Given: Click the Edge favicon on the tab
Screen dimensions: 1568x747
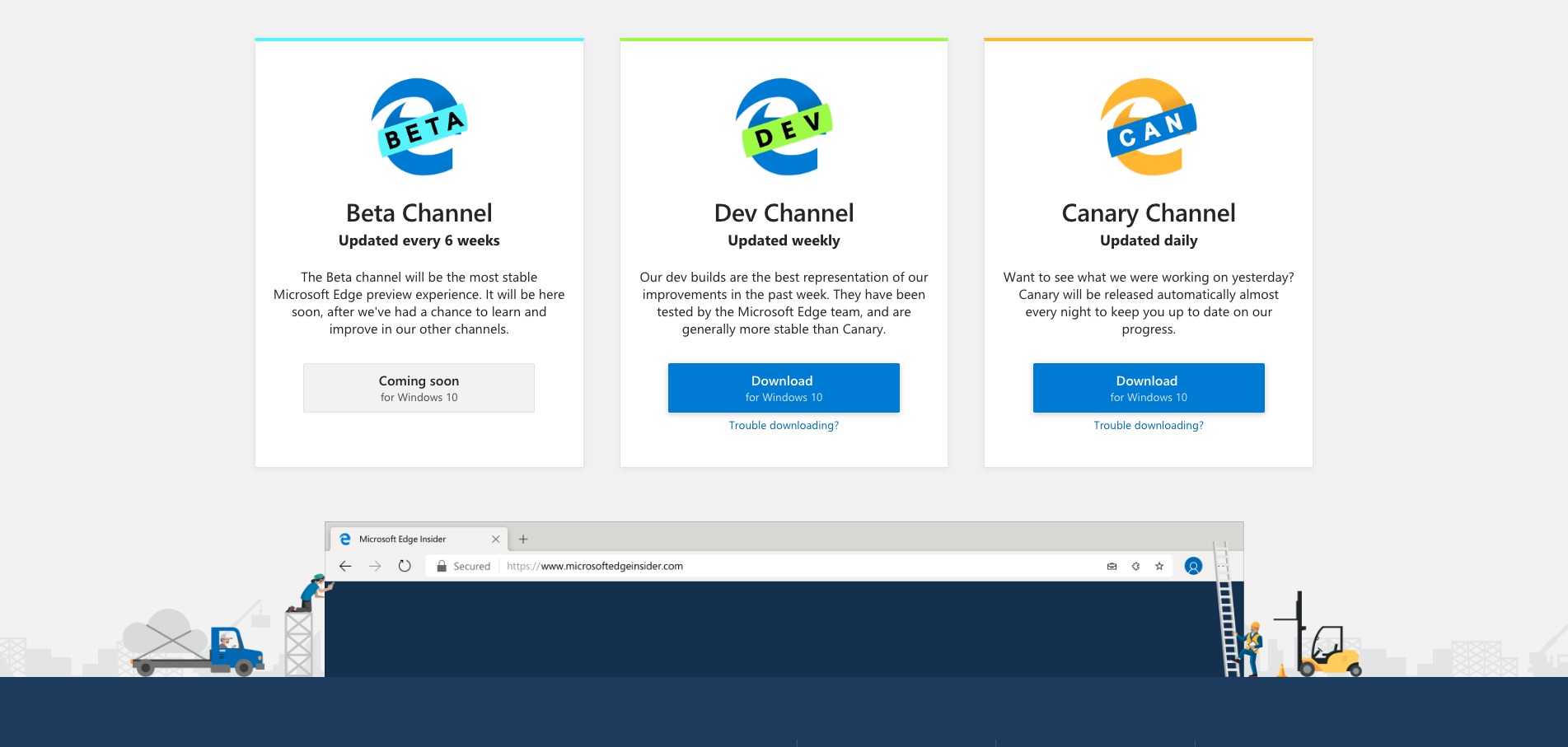Looking at the screenshot, I should (345, 539).
